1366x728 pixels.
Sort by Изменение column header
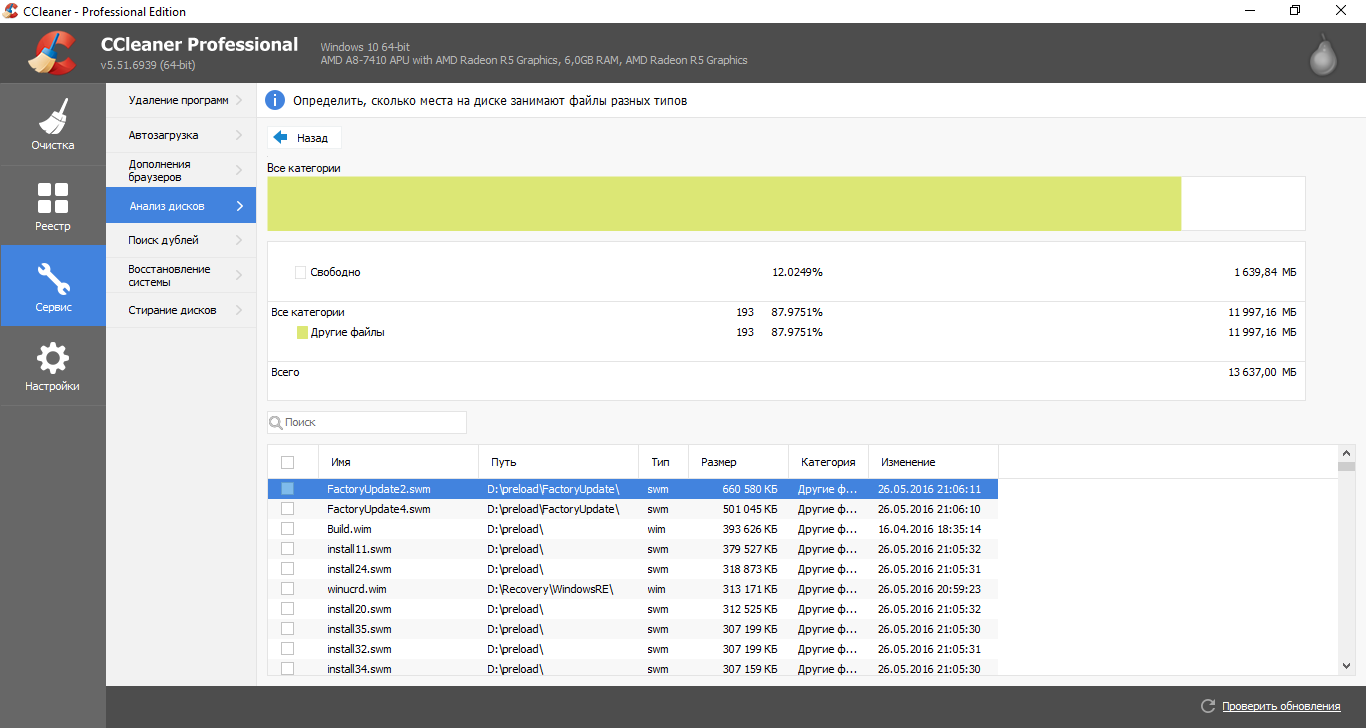933,462
